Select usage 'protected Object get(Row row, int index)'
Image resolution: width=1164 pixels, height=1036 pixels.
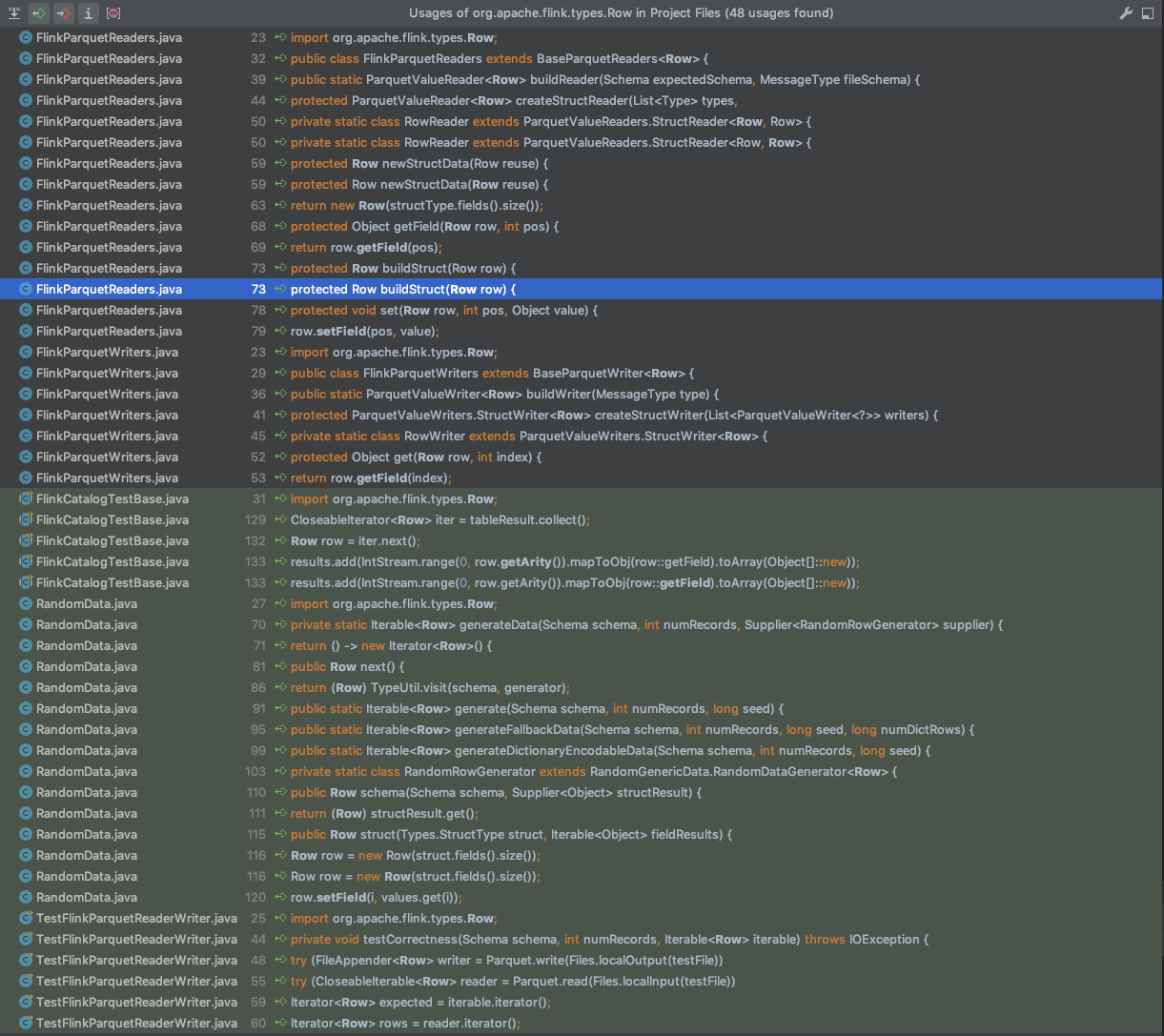[x=416, y=457]
